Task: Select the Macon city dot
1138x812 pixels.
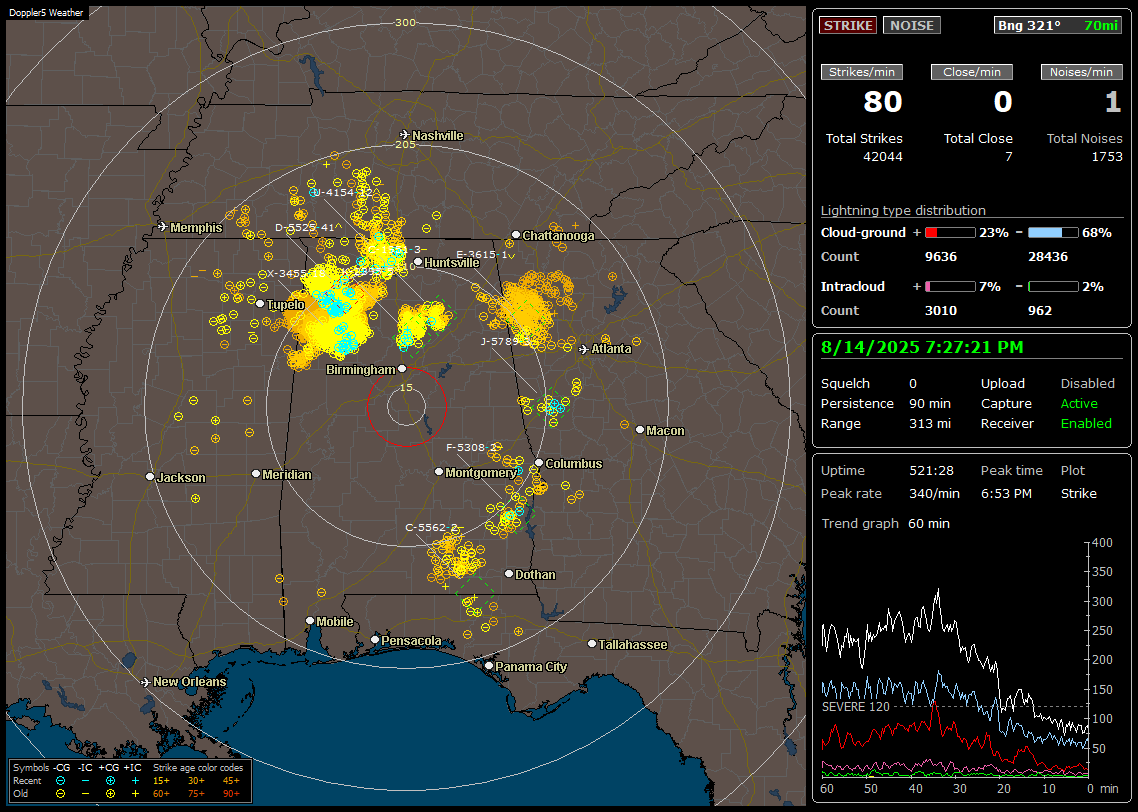Action: click(x=639, y=430)
